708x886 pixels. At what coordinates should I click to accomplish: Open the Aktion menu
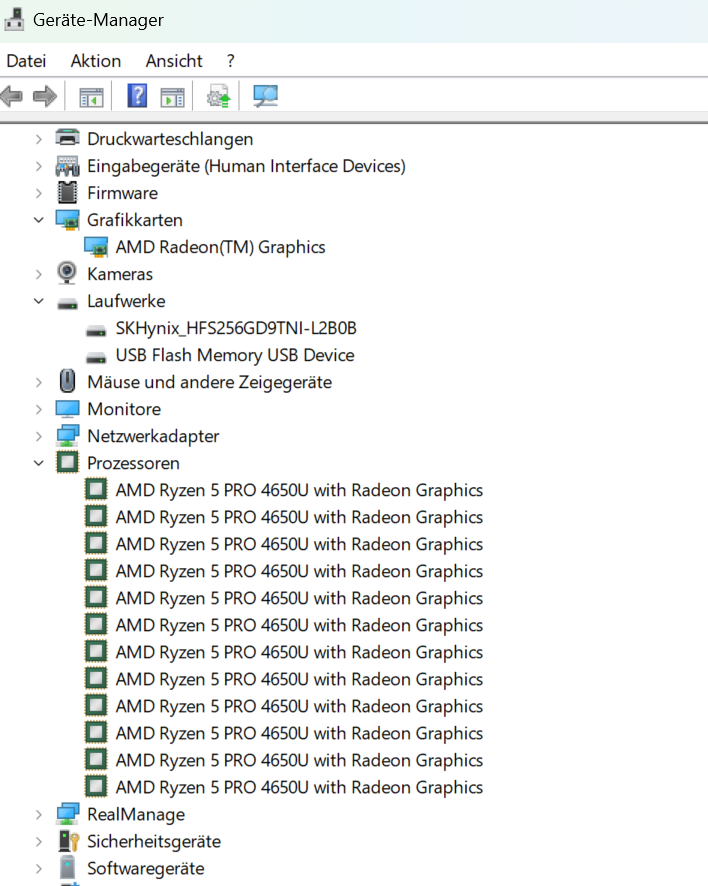[x=95, y=60]
